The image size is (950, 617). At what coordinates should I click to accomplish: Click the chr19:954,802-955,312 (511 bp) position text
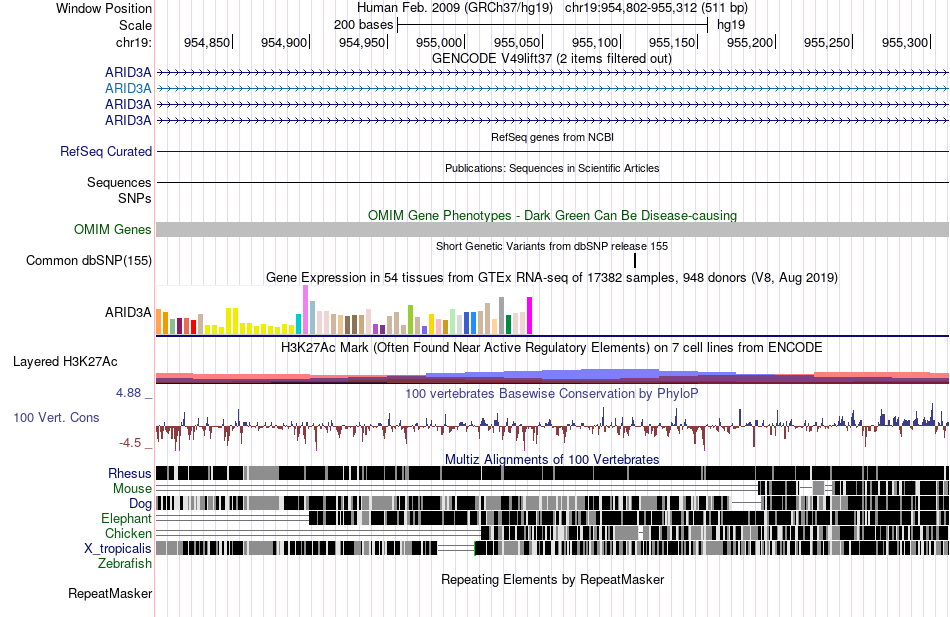coord(656,8)
